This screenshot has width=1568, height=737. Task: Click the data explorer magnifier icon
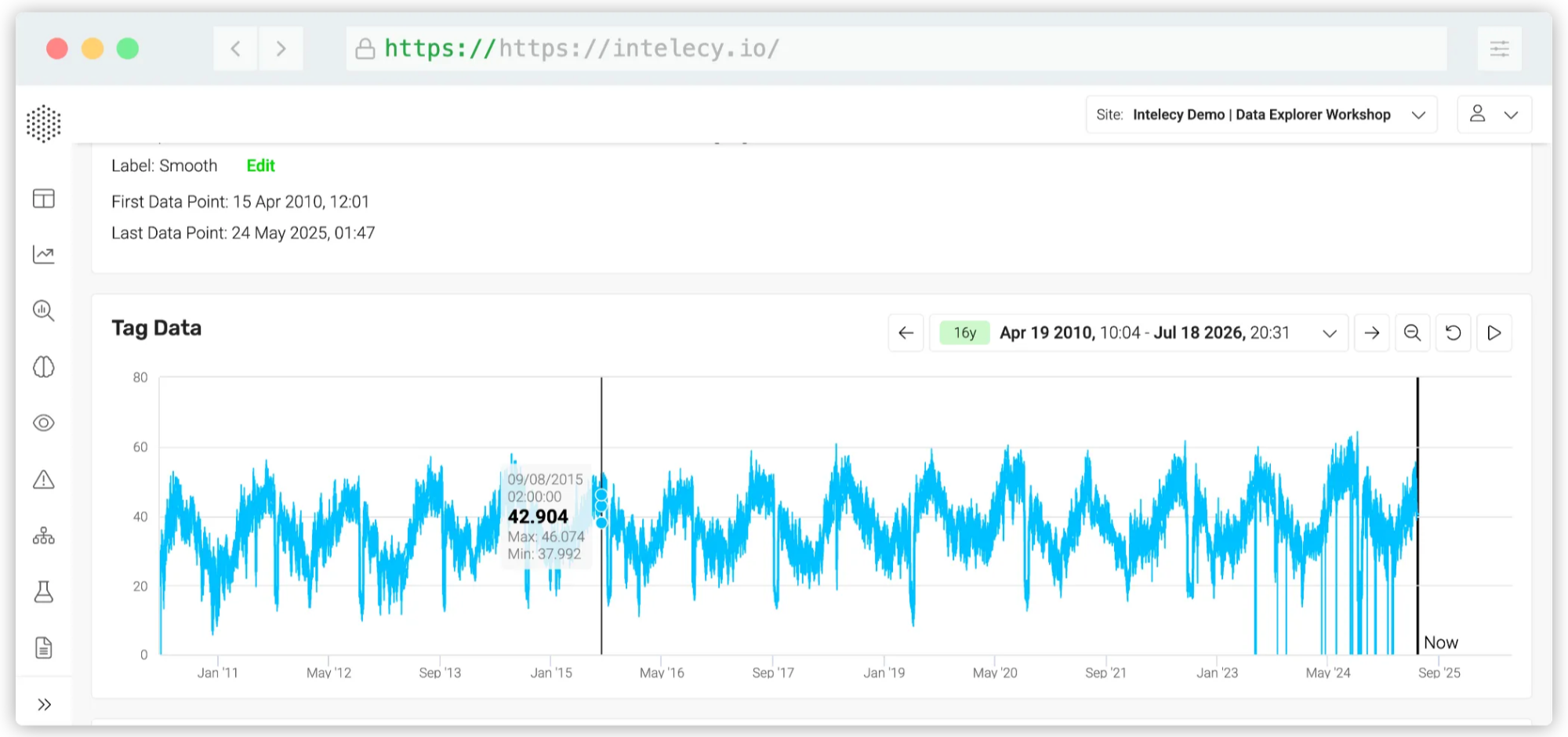44,311
